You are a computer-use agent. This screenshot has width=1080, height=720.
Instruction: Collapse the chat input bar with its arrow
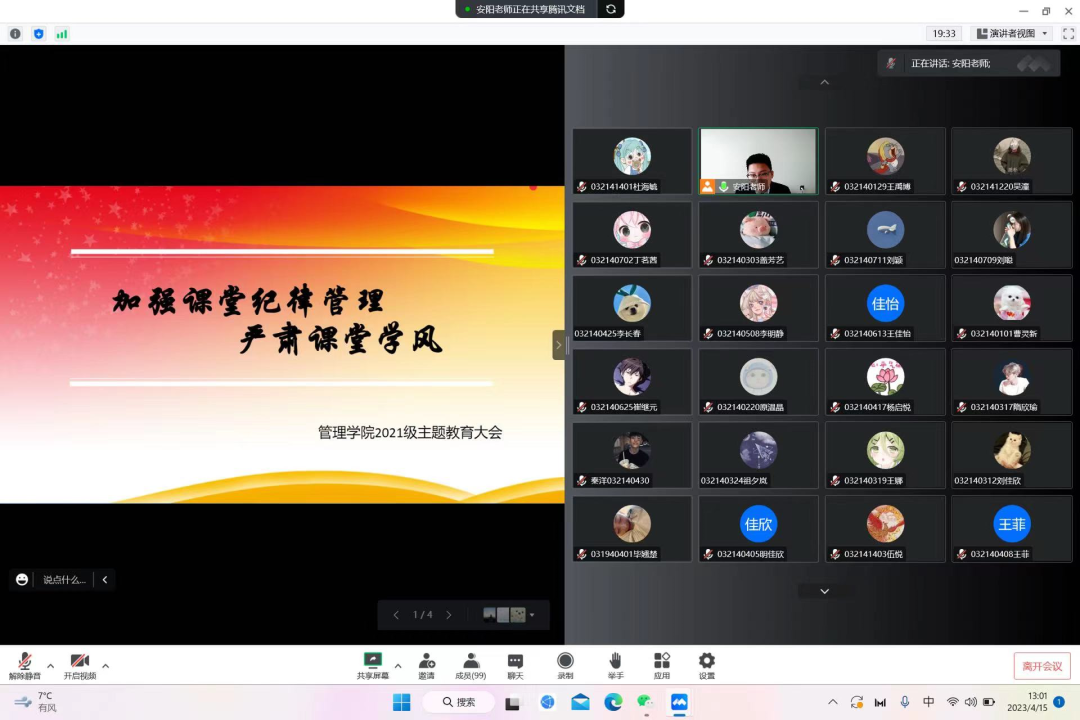click(105, 579)
